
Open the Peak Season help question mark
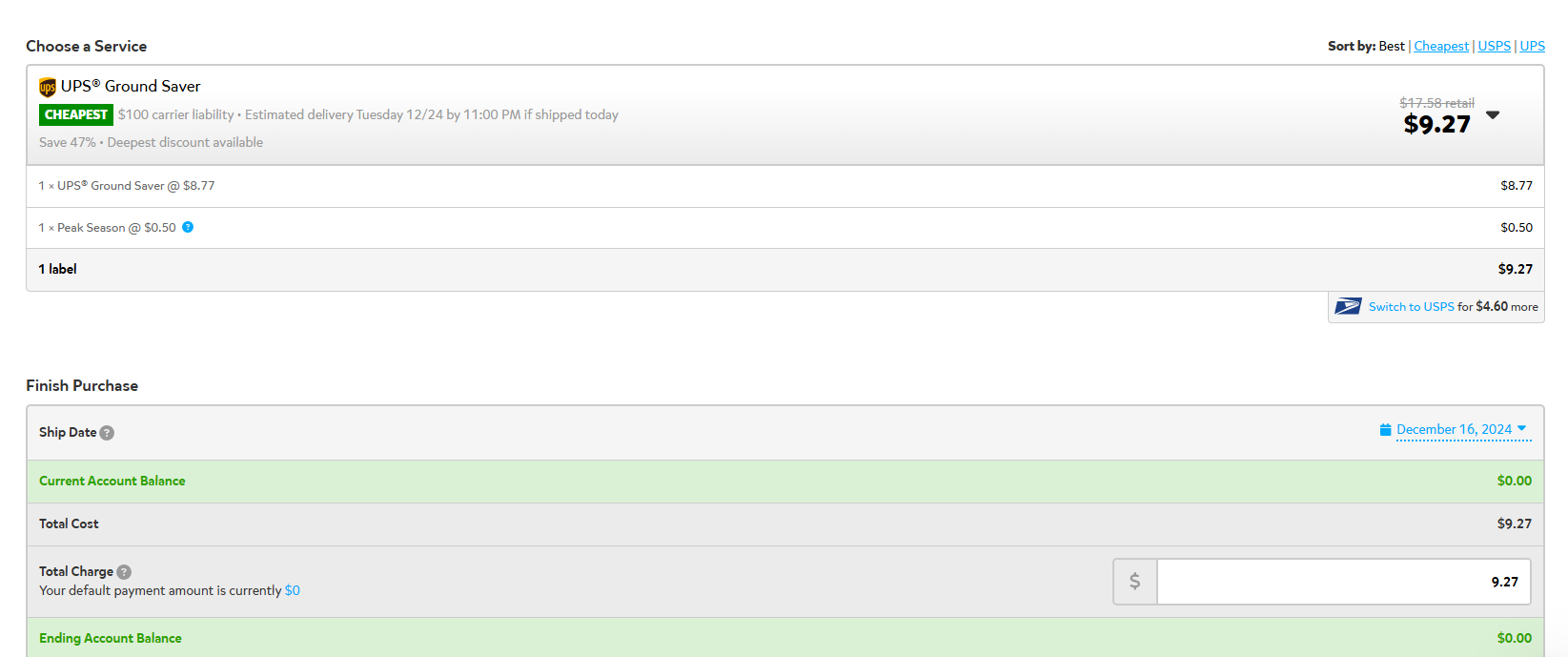click(188, 227)
